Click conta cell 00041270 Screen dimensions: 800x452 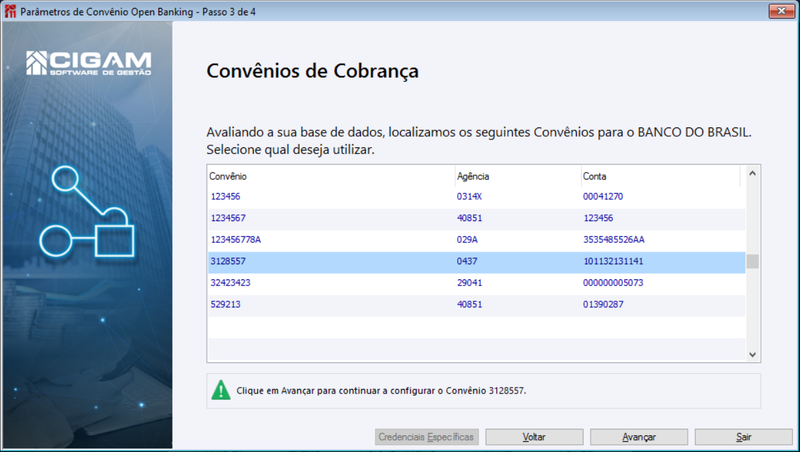point(603,196)
